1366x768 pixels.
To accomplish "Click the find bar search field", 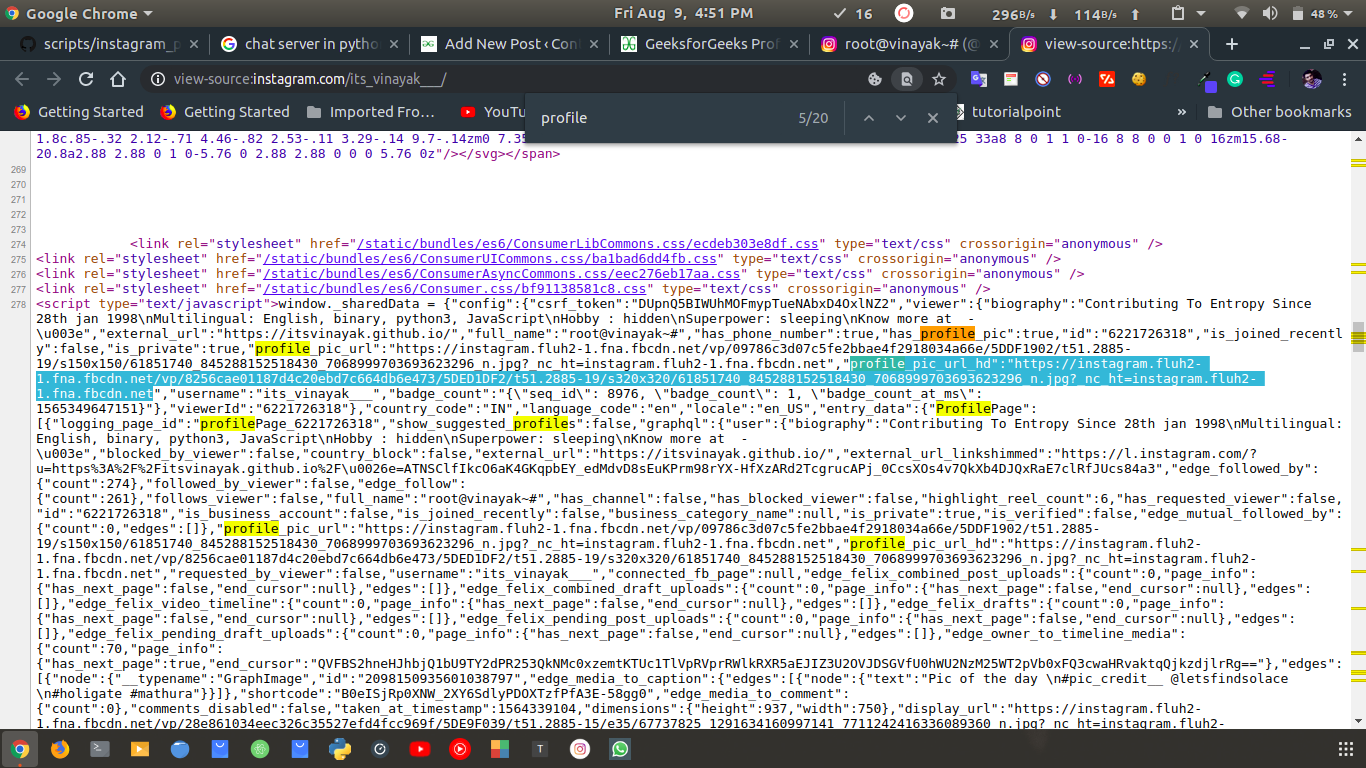I will point(660,118).
